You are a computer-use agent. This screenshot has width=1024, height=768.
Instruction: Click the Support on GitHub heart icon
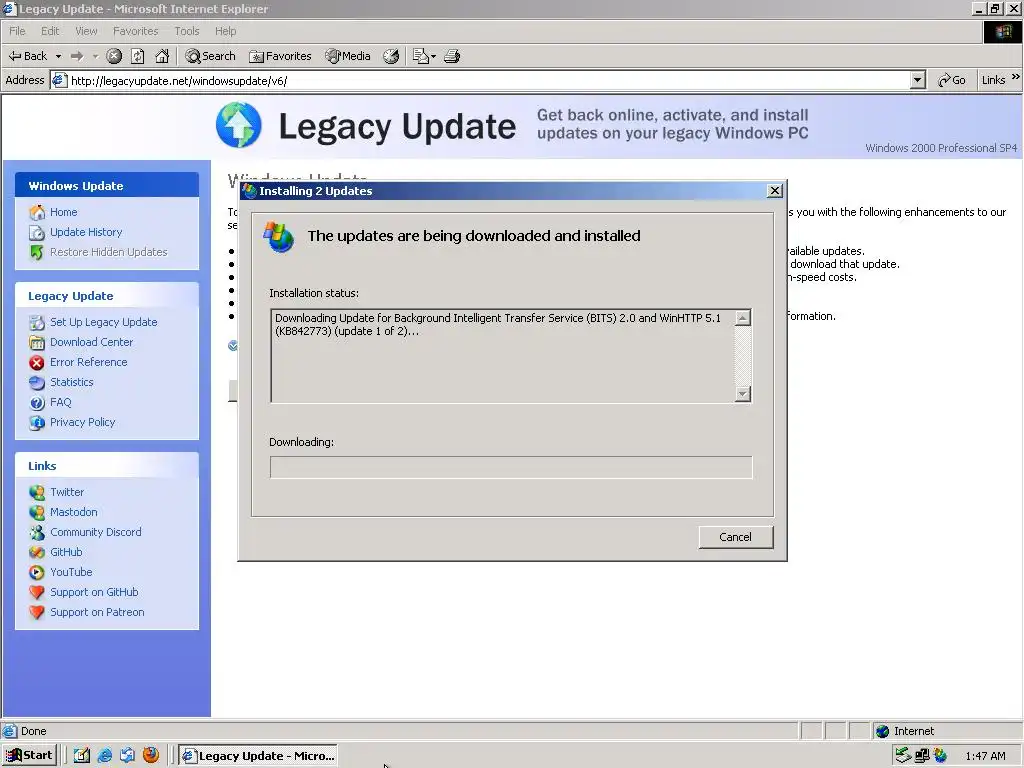tap(37, 592)
